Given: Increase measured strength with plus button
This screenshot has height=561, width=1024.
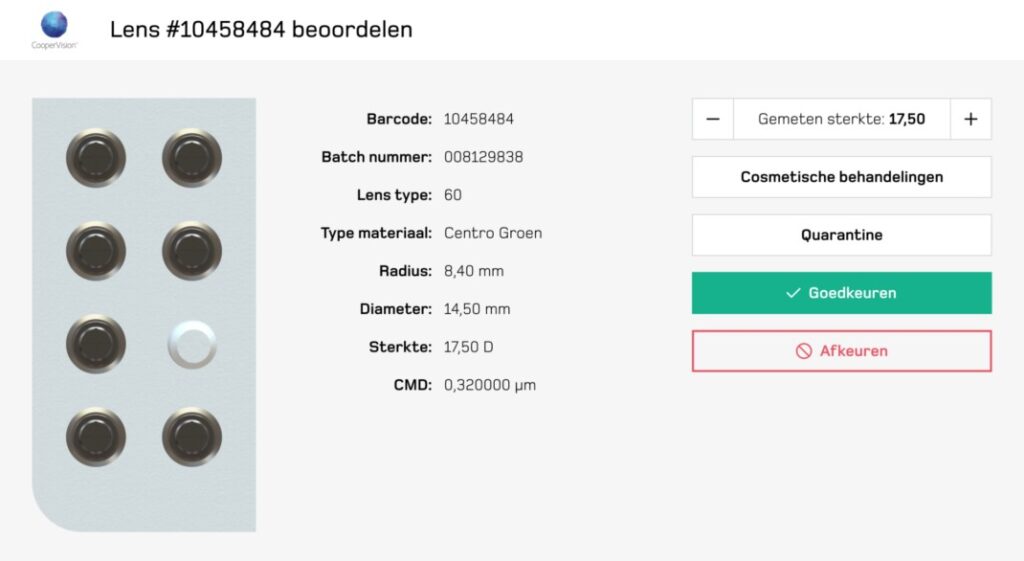Looking at the screenshot, I should (970, 119).
